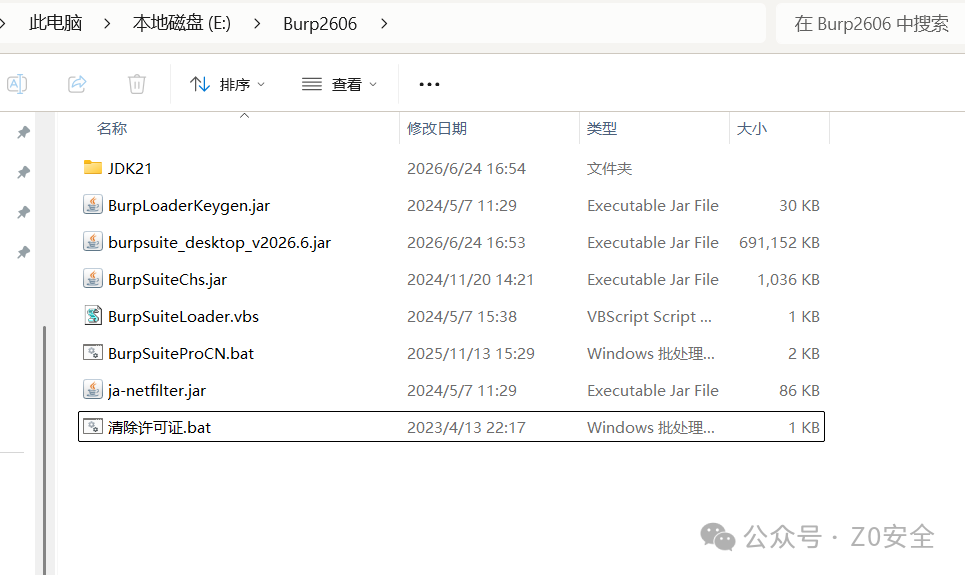Click the Rename toolbar icon

tap(17, 84)
